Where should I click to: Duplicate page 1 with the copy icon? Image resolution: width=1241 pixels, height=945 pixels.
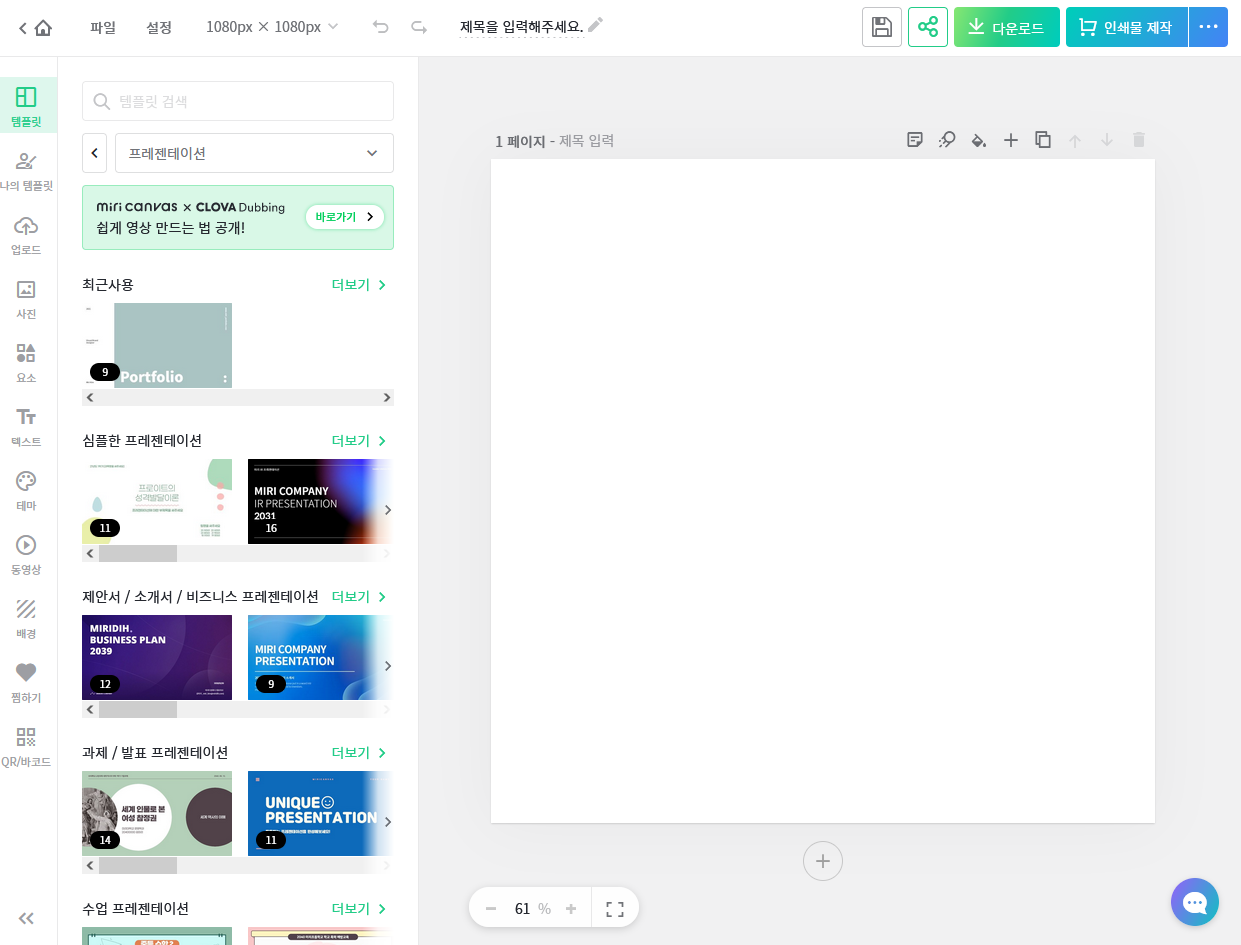point(1042,140)
